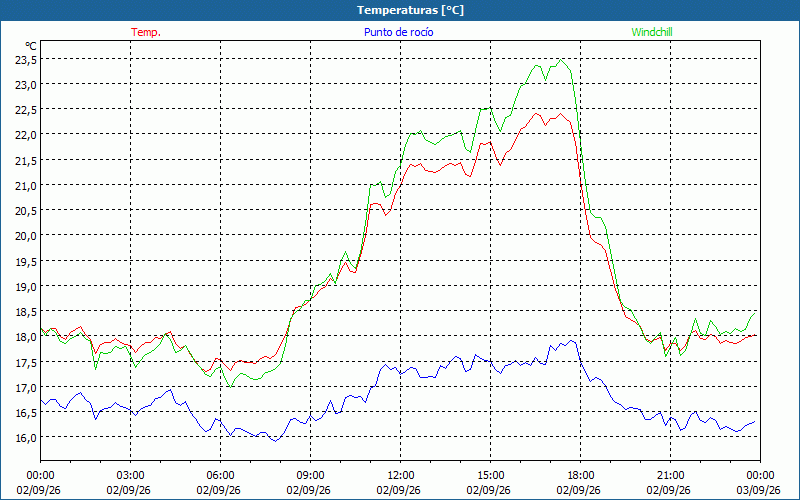The height and width of the screenshot is (500, 800).
Task: Click the 03/09/26 date label on the x-axis
Action: 759,490
